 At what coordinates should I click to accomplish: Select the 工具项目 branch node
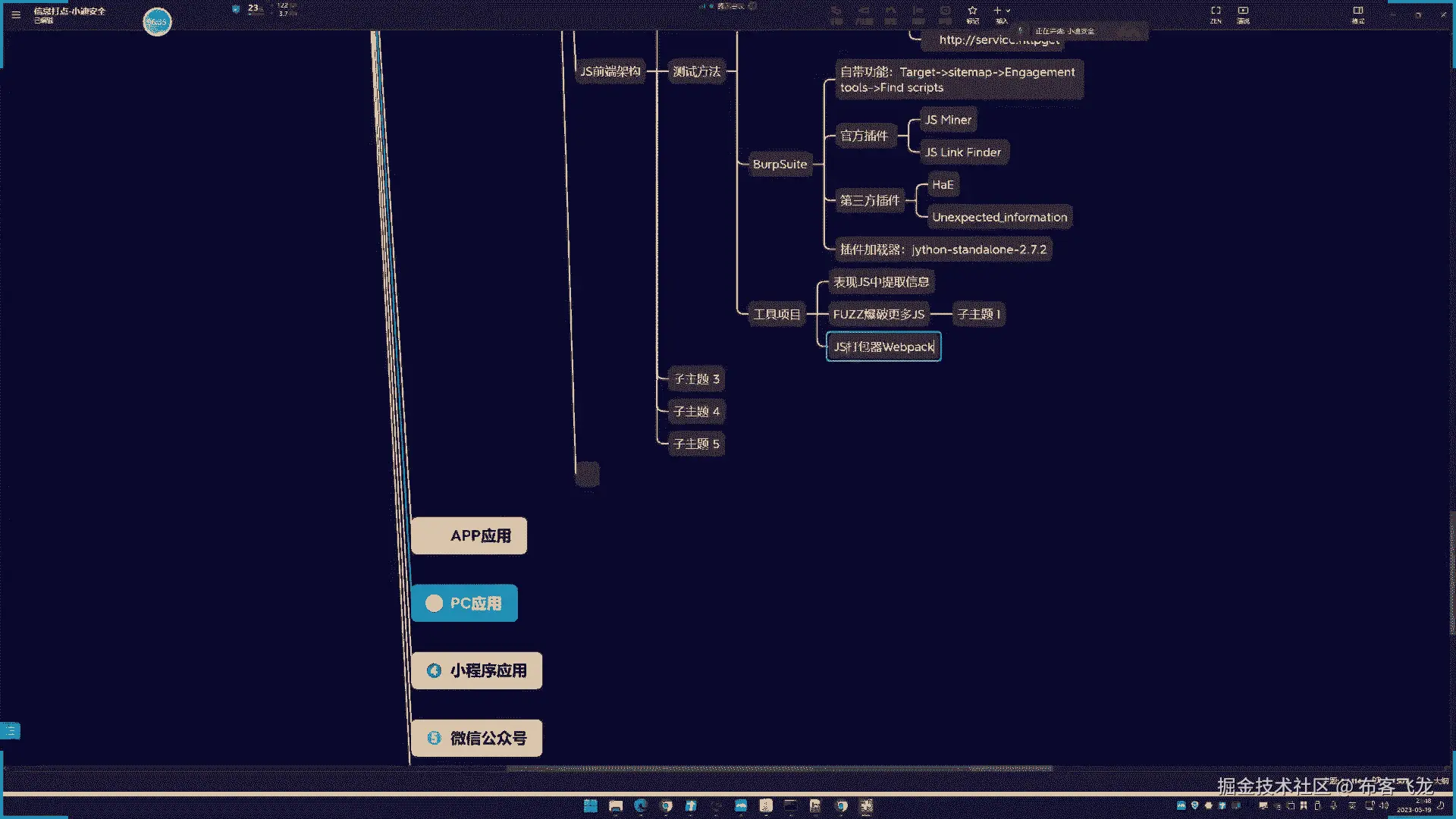[777, 314]
